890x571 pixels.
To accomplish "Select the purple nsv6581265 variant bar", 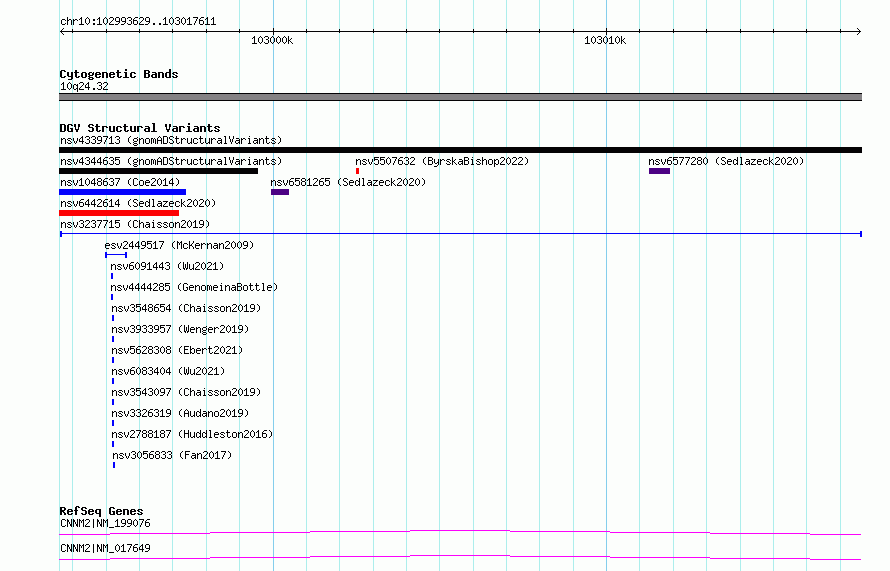I will (280, 192).
